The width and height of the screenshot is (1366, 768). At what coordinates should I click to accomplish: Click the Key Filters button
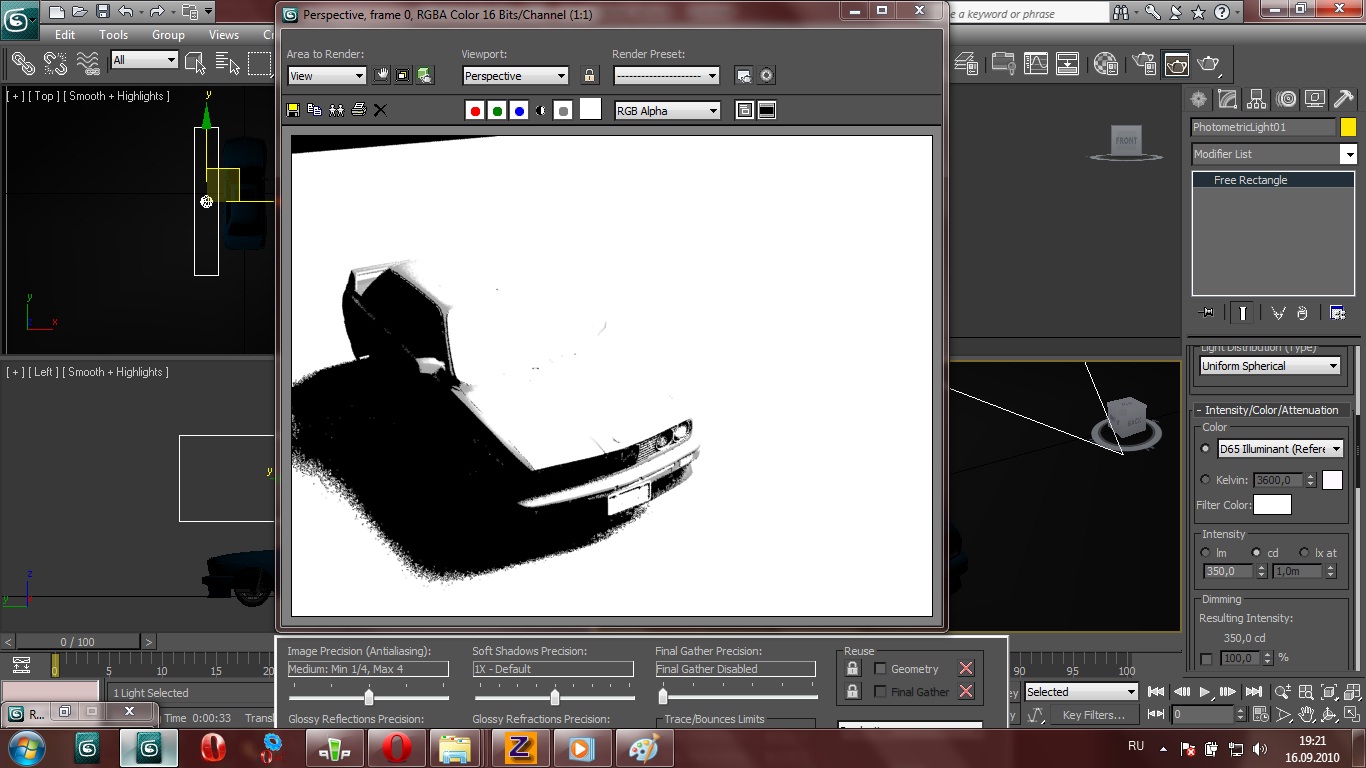point(1093,715)
